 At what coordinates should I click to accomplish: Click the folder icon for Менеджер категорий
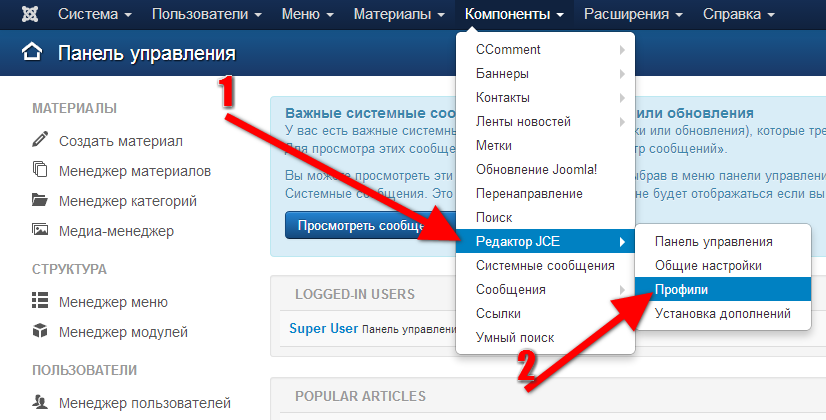[x=40, y=201]
